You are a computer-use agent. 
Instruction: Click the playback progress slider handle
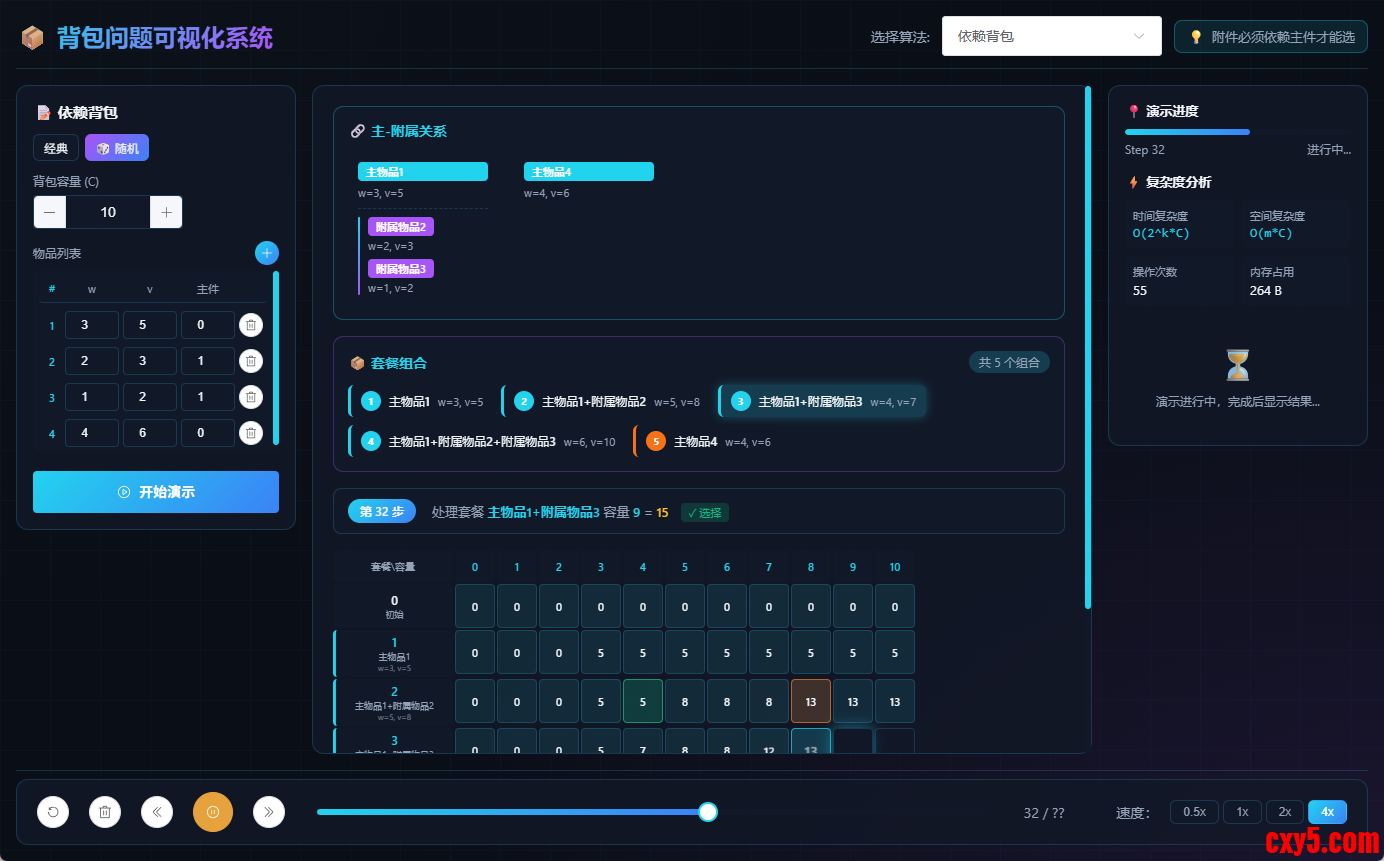(708, 812)
